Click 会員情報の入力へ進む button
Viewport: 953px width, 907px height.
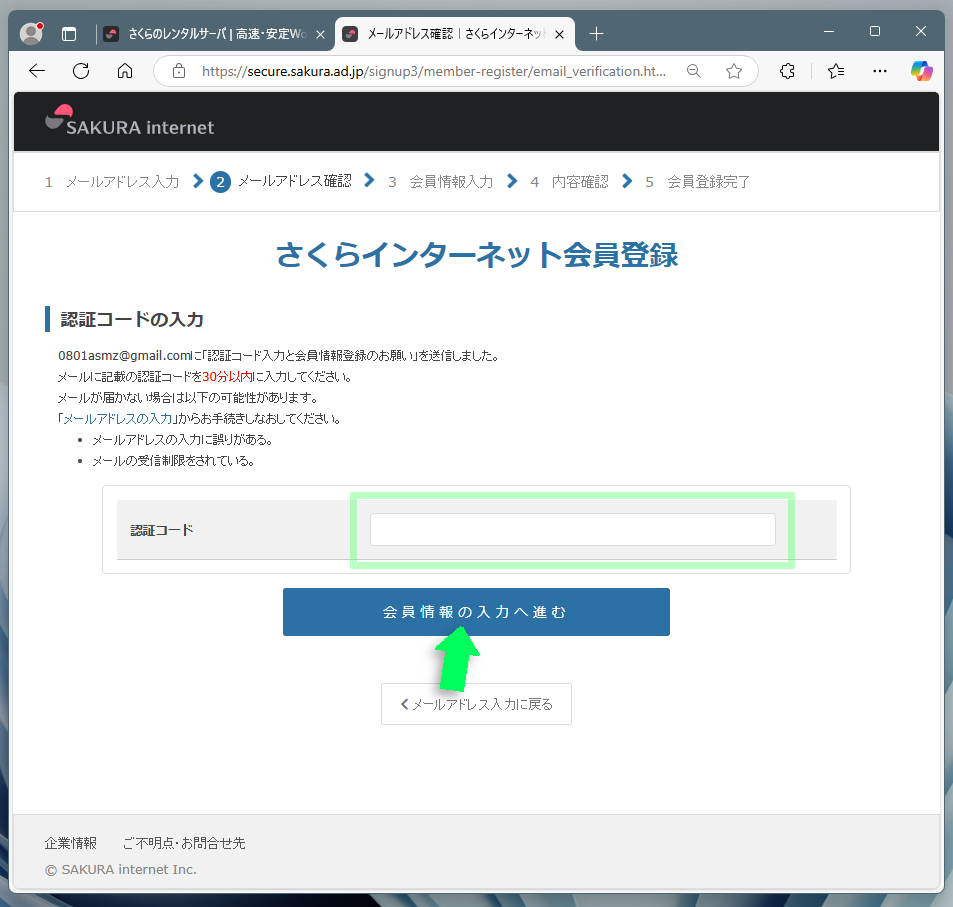(476, 612)
